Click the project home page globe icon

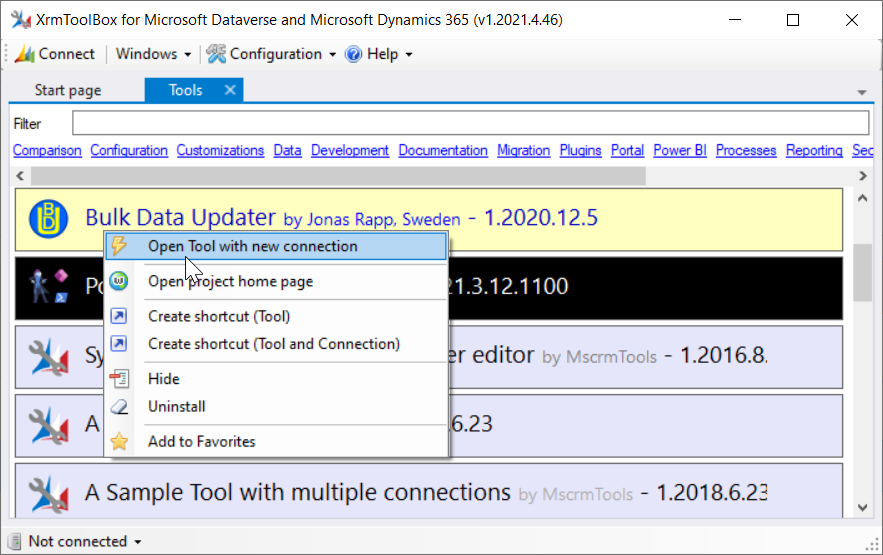point(119,281)
